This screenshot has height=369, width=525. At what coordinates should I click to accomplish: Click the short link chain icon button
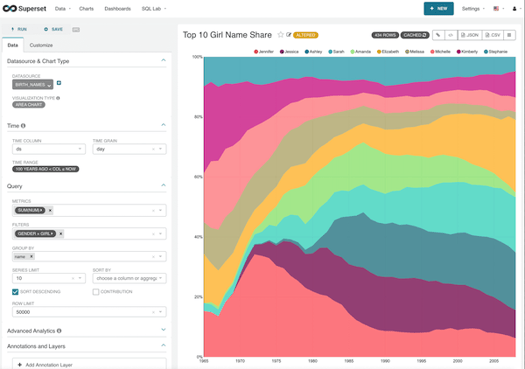click(x=438, y=35)
